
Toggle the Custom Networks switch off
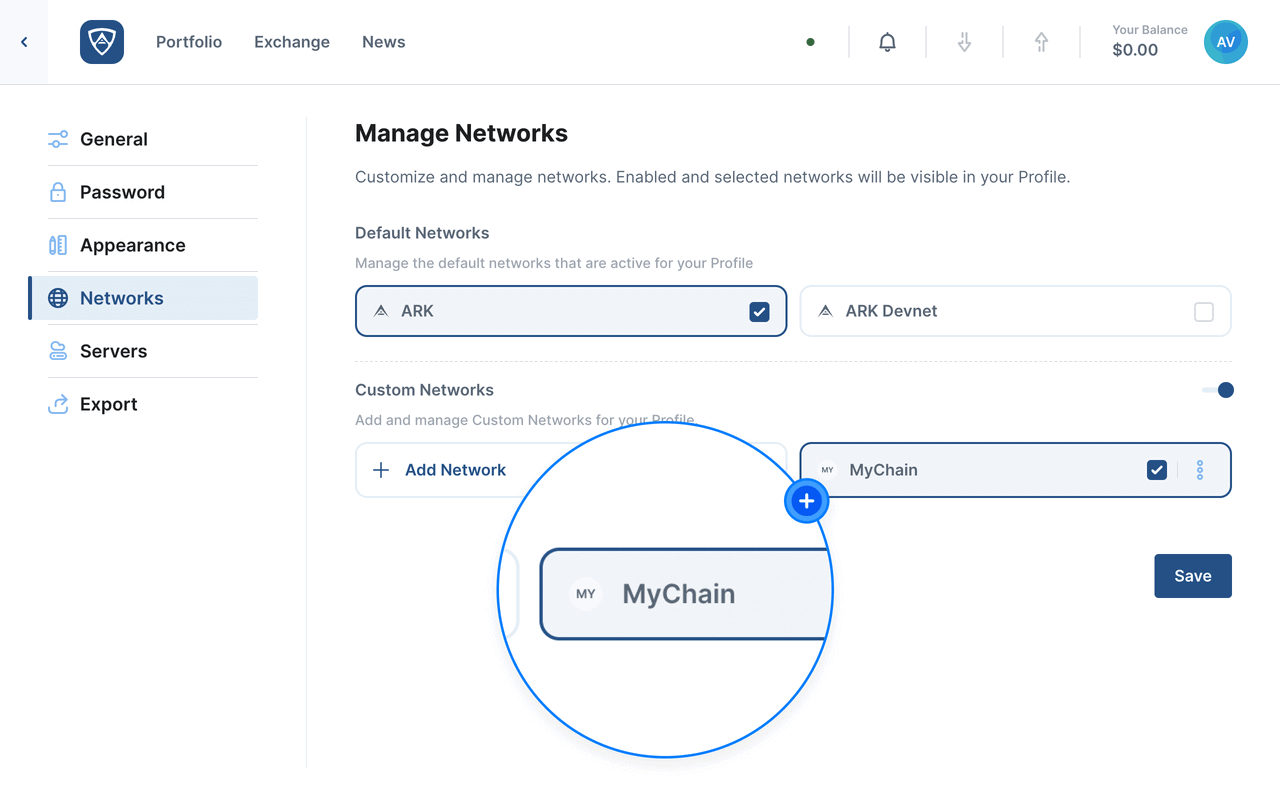tap(1218, 390)
